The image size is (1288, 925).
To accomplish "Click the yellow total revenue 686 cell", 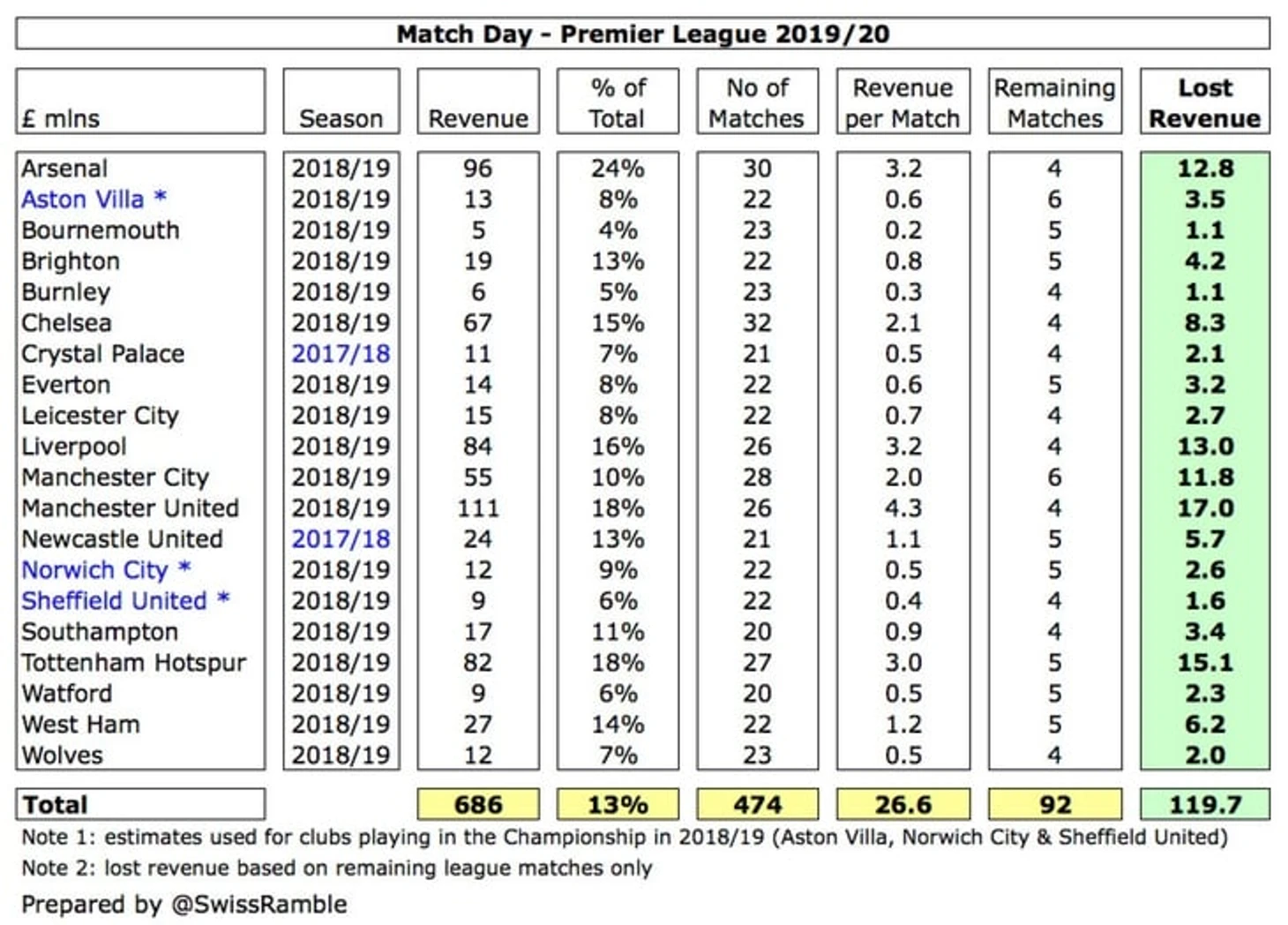I will coord(478,804).
